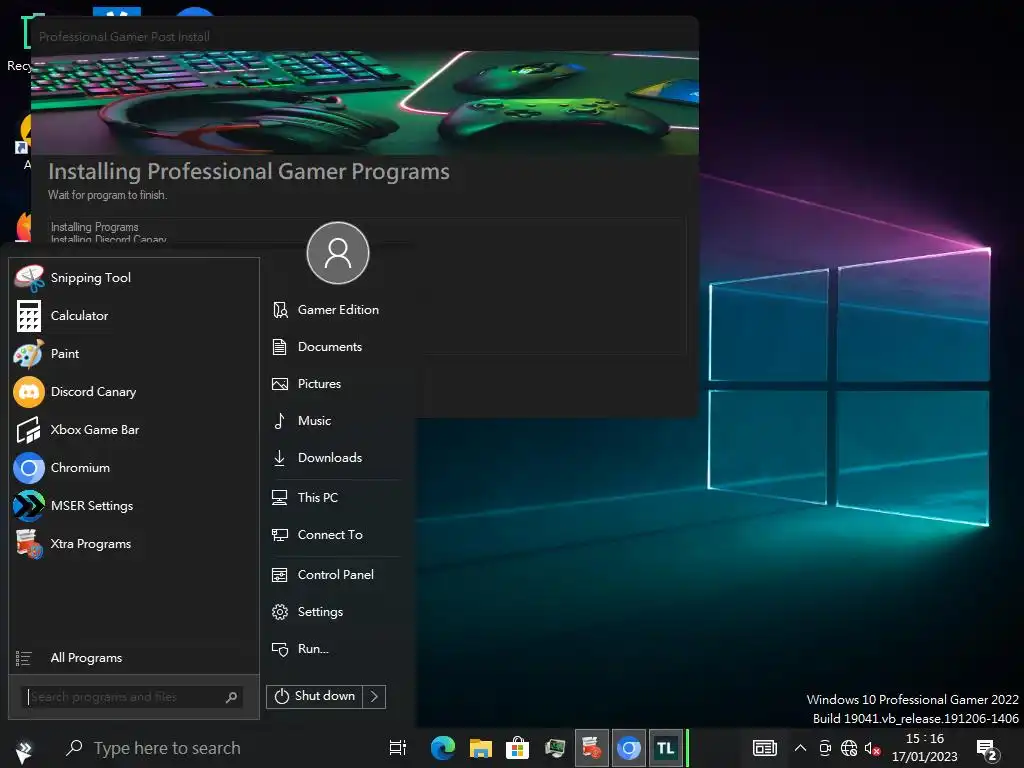Screen dimensions: 1024x768
Task: Open network status tray icon
Action: coord(848,748)
